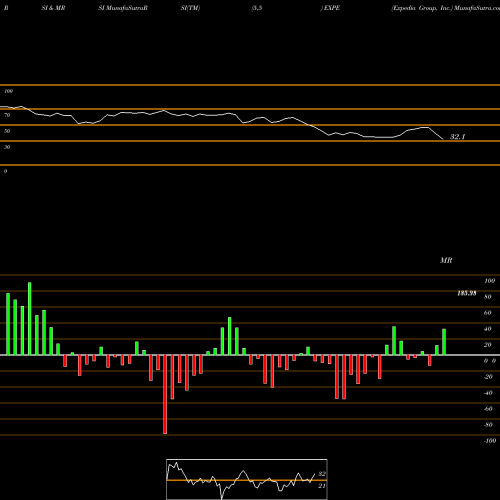This screenshot has height=500, width=500.
Task: Open the mini RSI thumbnail chart at bottom
Action: [x=247, y=479]
